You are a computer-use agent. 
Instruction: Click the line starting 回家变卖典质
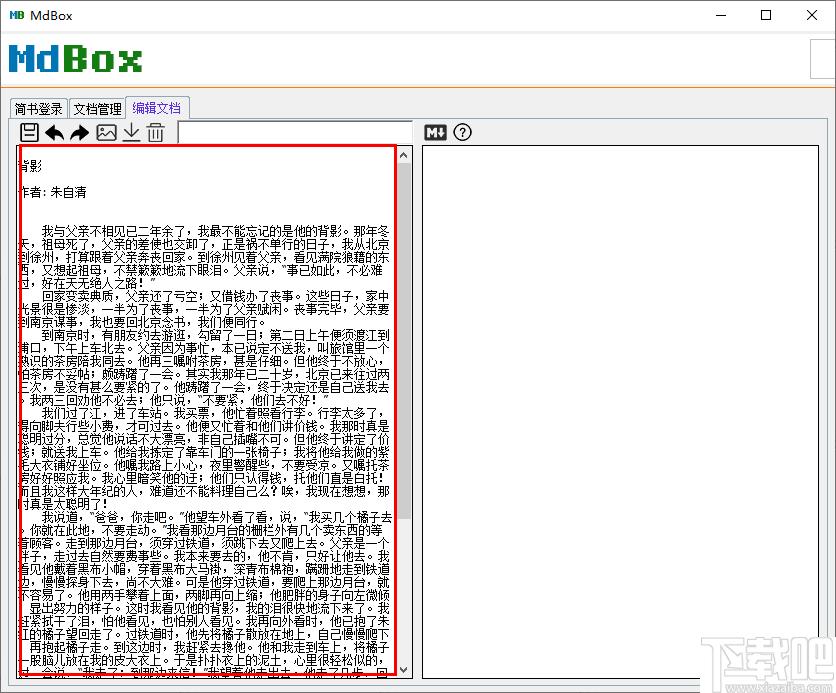(216, 296)
